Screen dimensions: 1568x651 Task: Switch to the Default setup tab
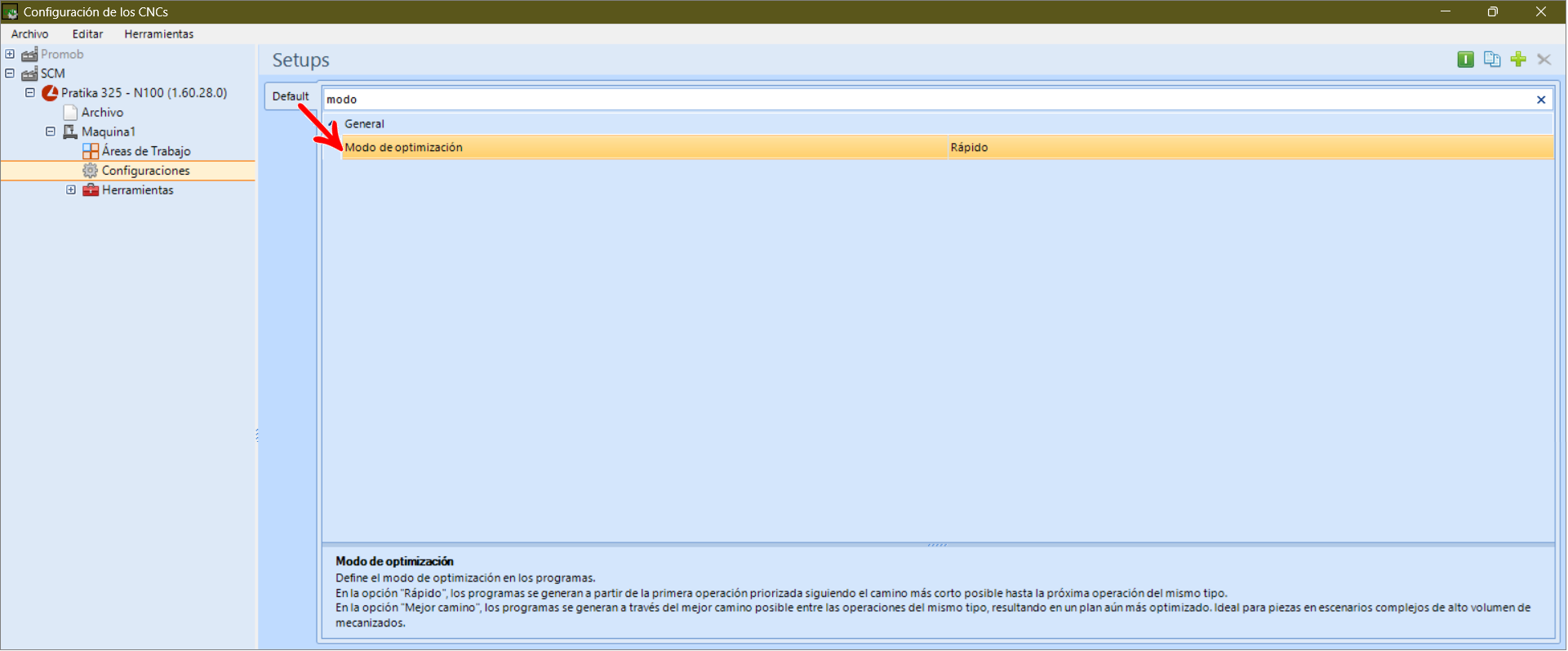291,96
